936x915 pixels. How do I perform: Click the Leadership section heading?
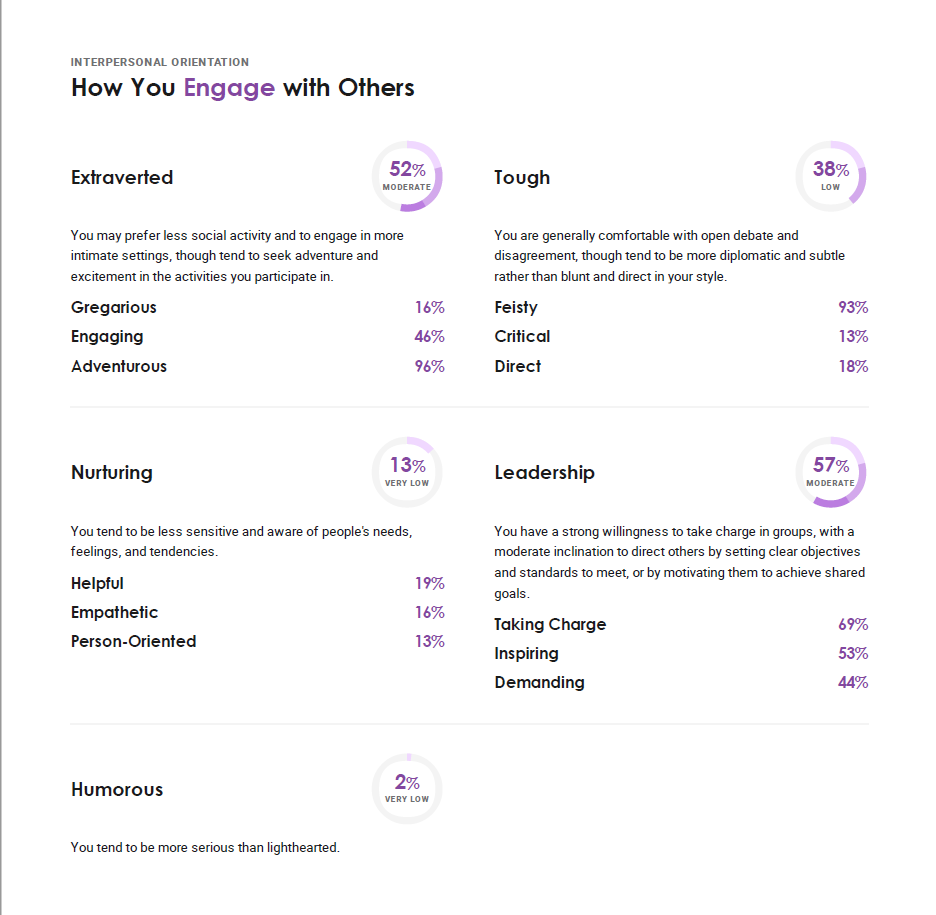pyautogui.click(x=544, y=473)
